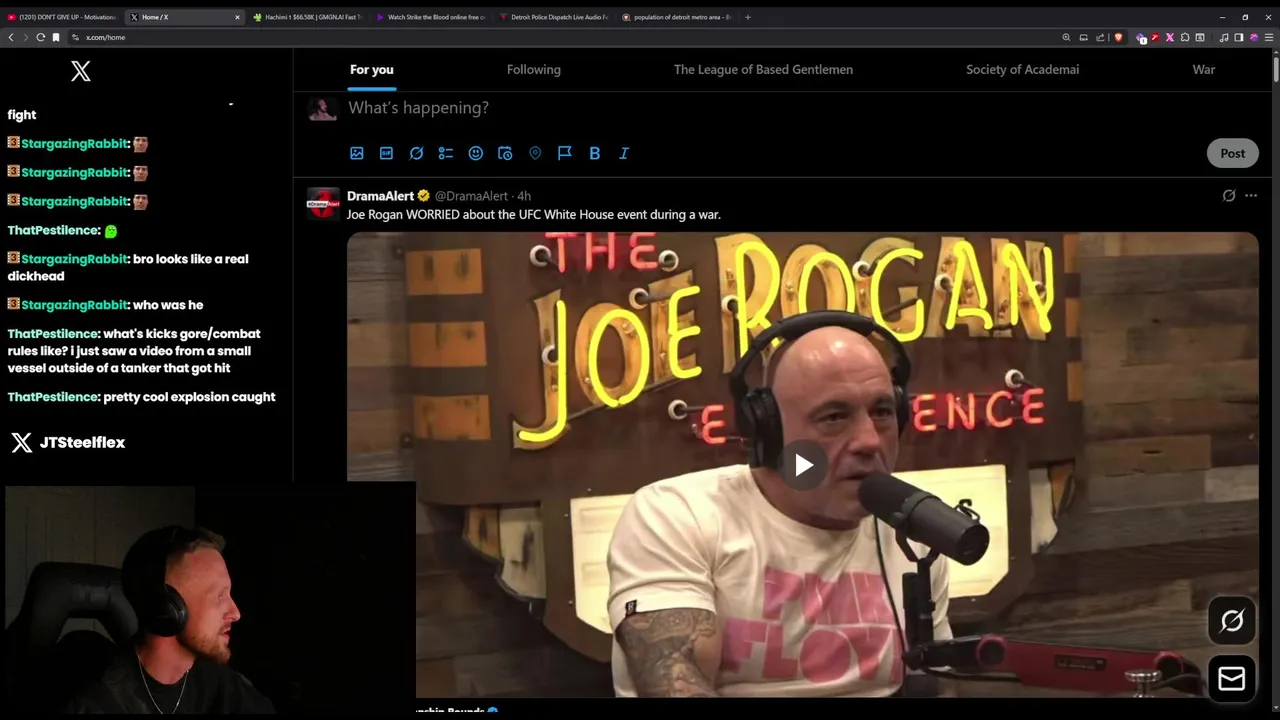Click the JTSteelflex handle text

[x=82, y=442]
